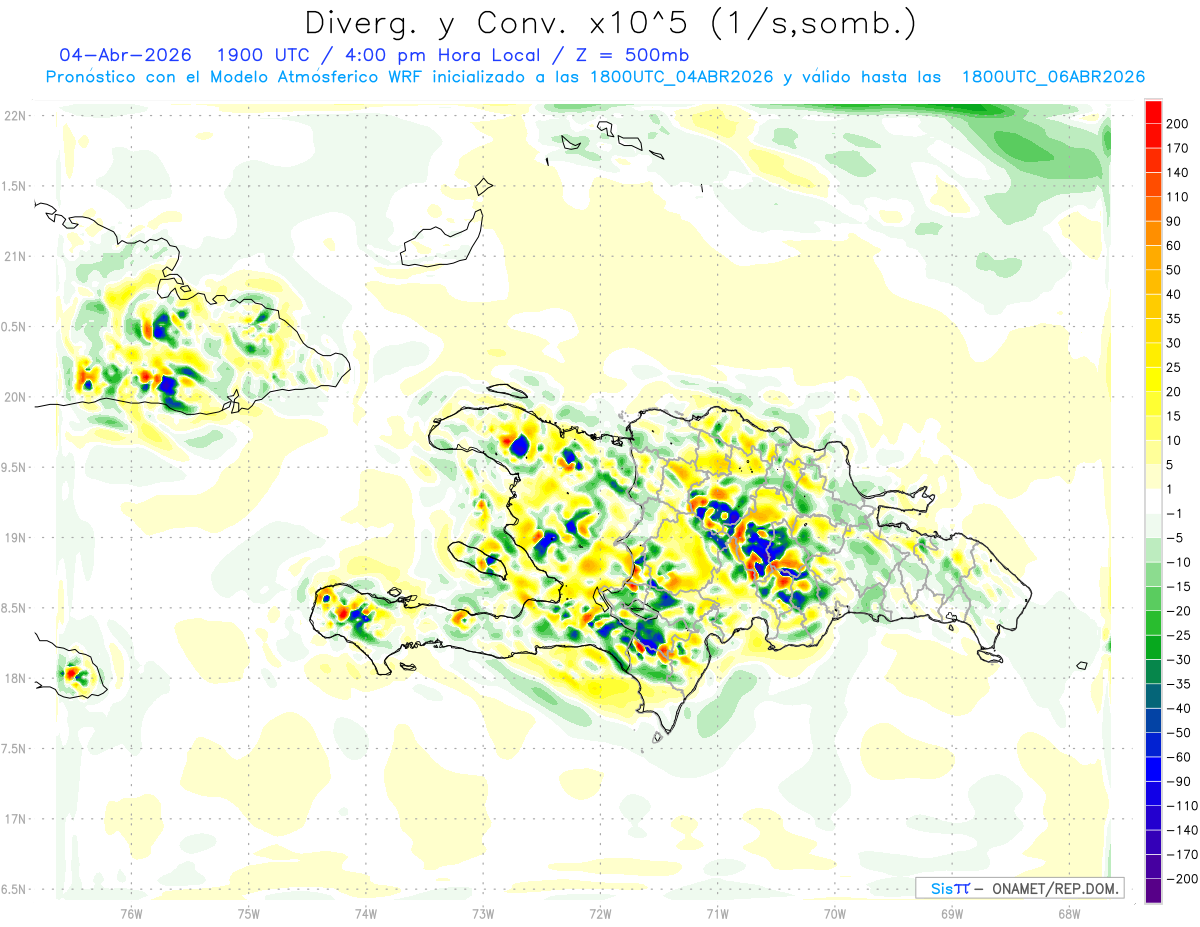Click the ONAMET/REP.DOM. logo box
Screen dimensions: 1200x927
click(x=1019, y=888)
